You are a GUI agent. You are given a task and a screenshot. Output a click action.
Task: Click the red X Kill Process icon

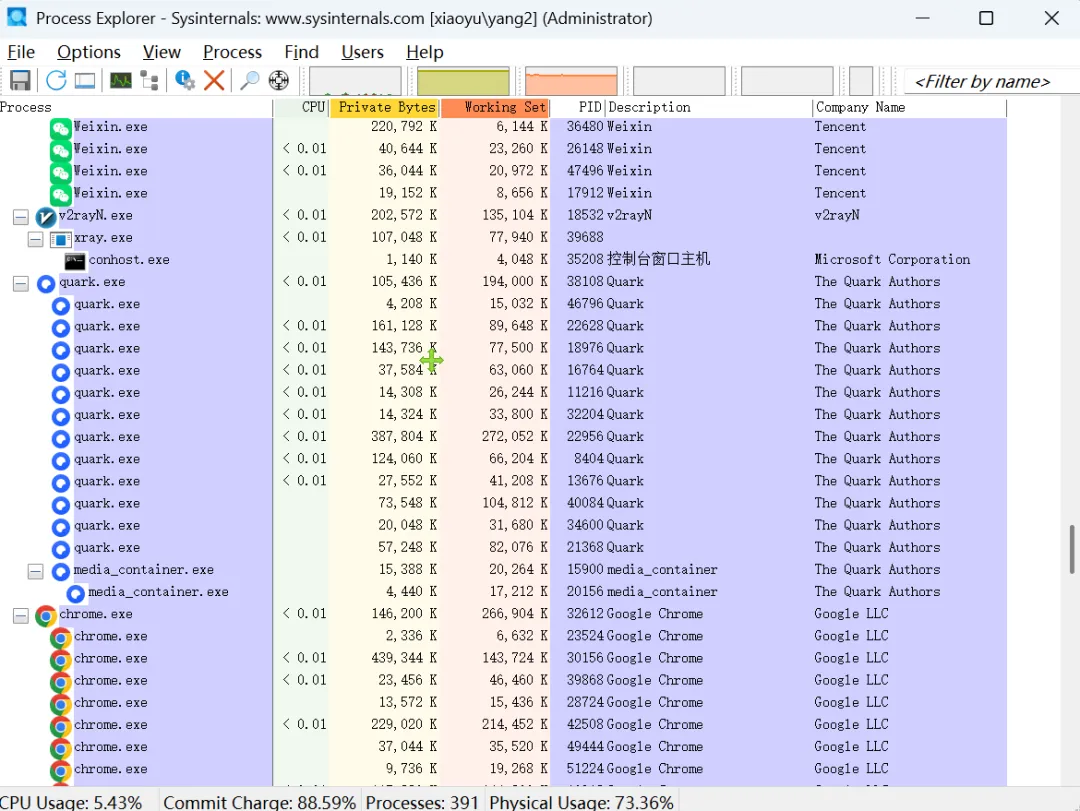[214, 81]
